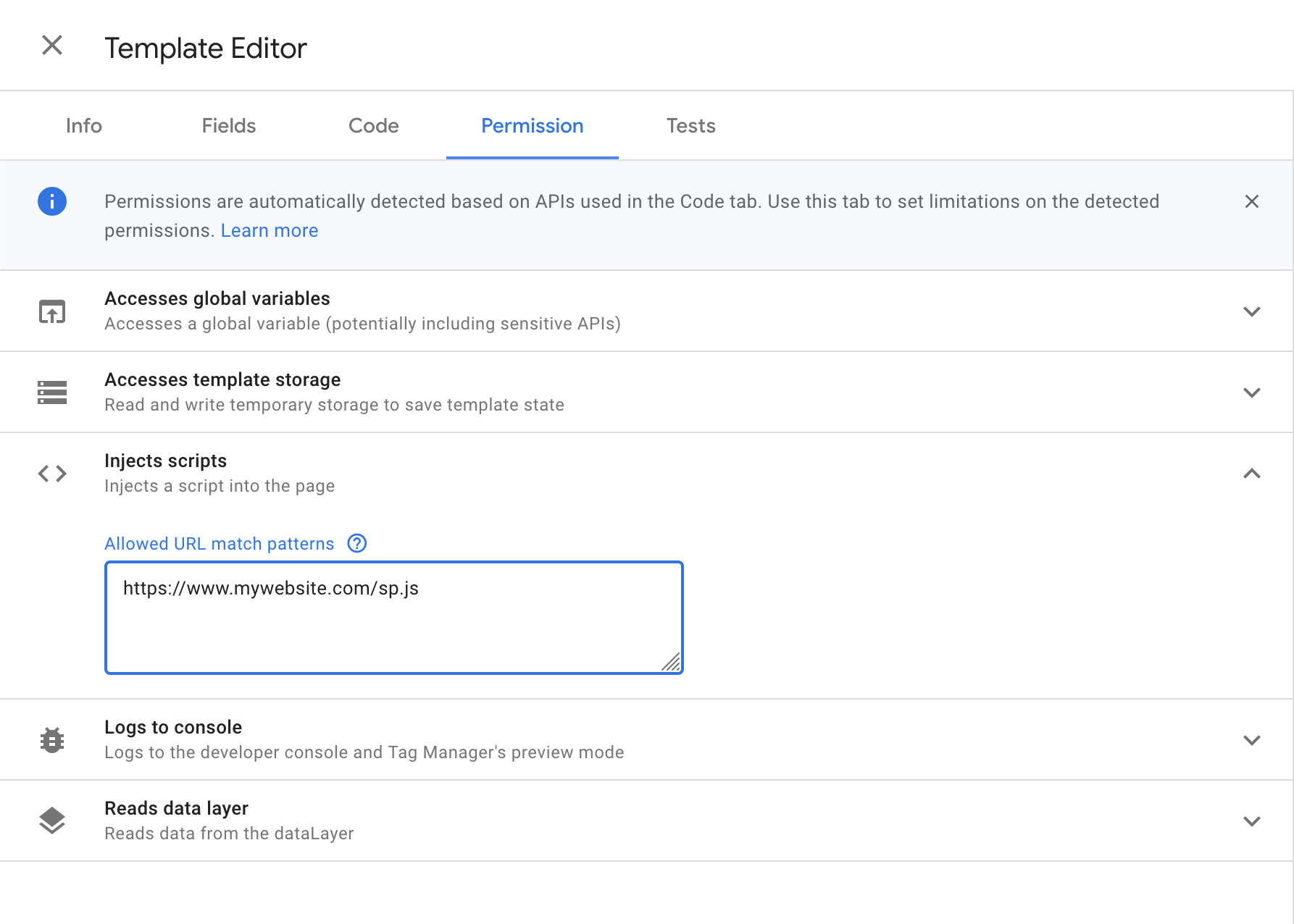Expand the Accesses global variables section

(x=1252, y=311)
